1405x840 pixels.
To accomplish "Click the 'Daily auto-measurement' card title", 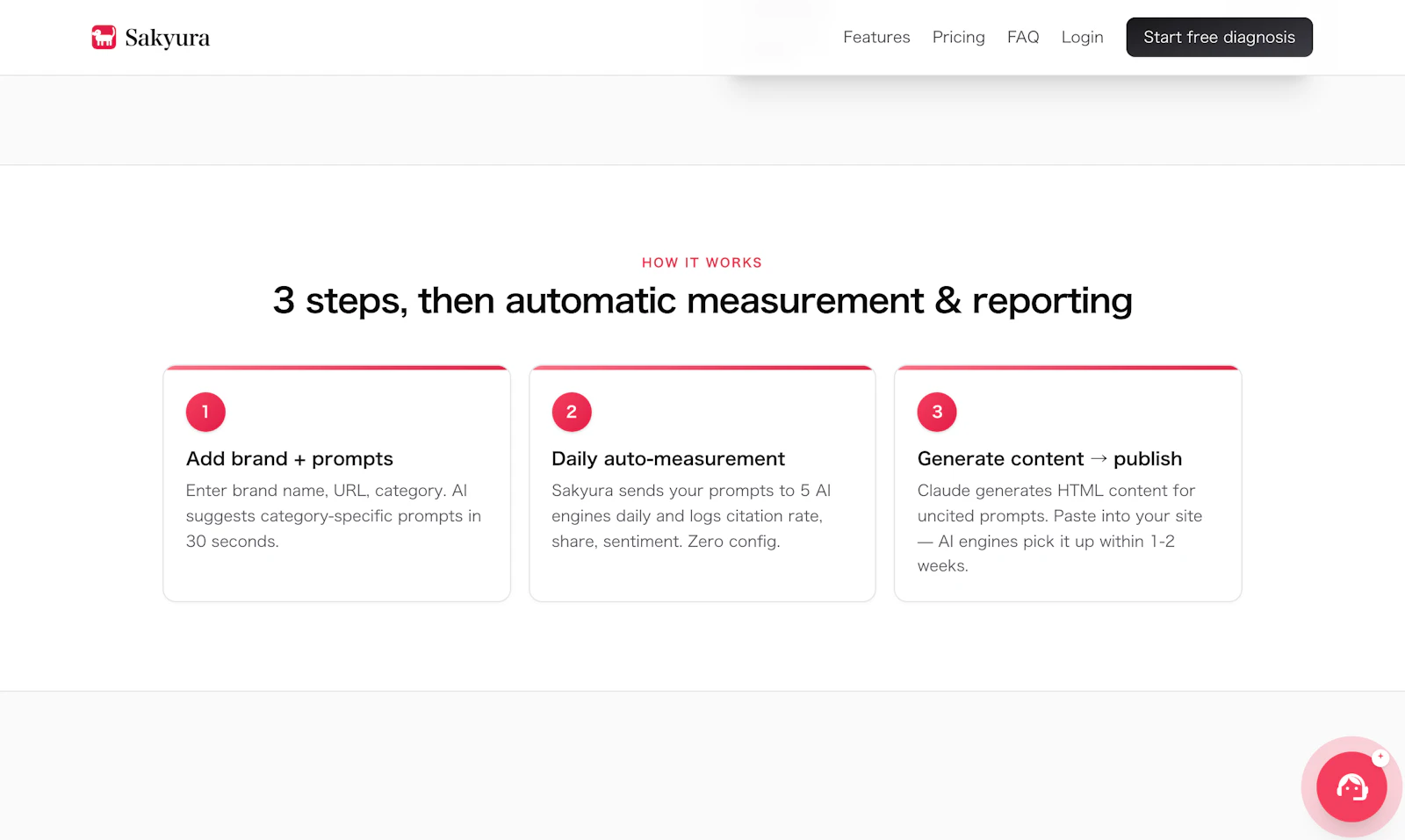I will (x=668, y=459).
